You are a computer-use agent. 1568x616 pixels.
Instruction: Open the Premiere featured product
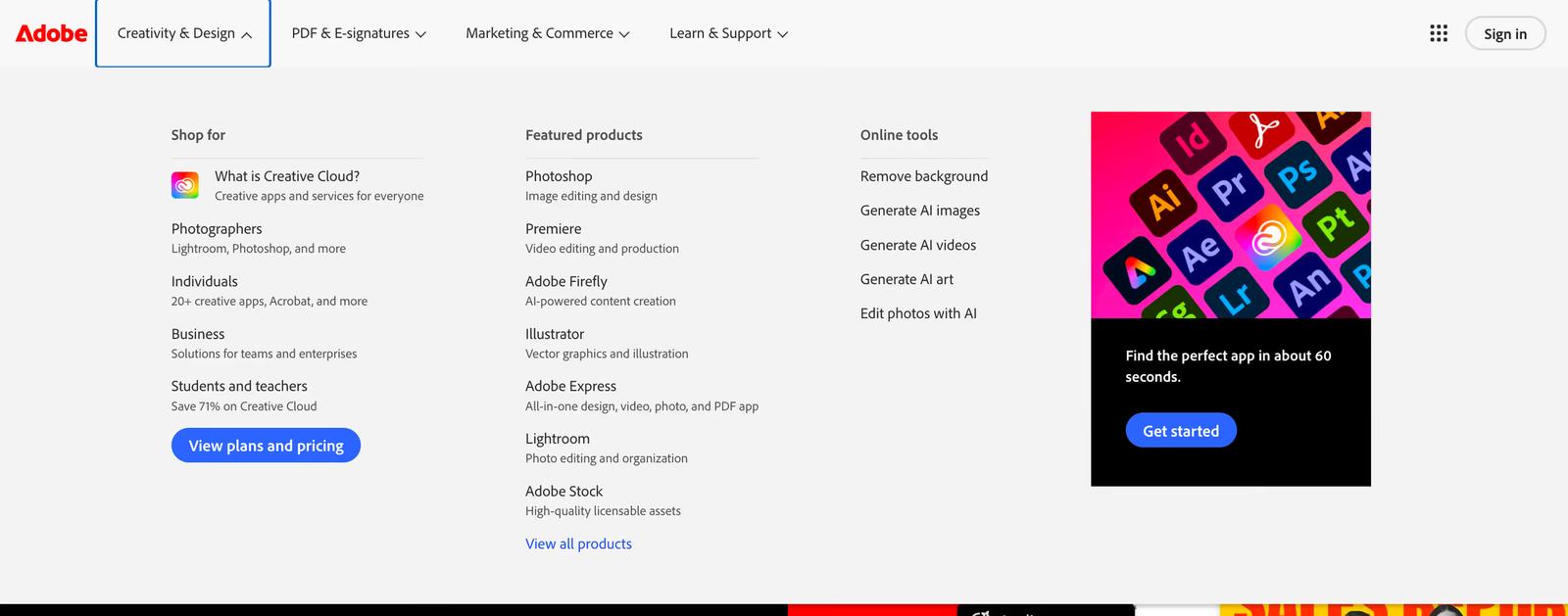(554, 228)
